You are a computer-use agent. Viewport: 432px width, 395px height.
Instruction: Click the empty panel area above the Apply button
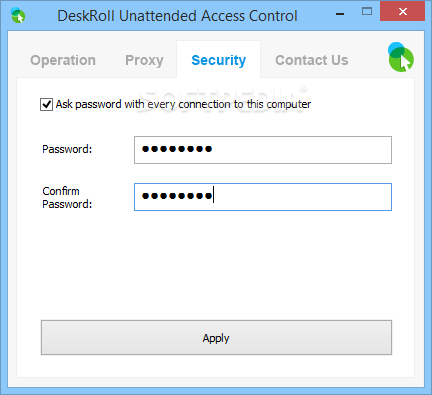[216, 265]
